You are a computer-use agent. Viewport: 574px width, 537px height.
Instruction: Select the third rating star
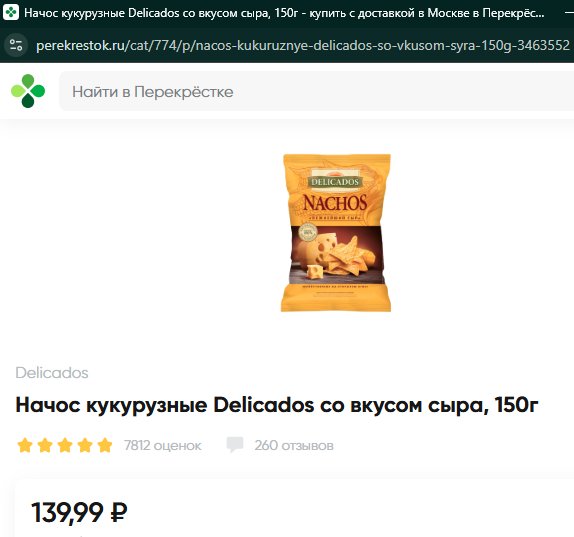pos(65,445)
